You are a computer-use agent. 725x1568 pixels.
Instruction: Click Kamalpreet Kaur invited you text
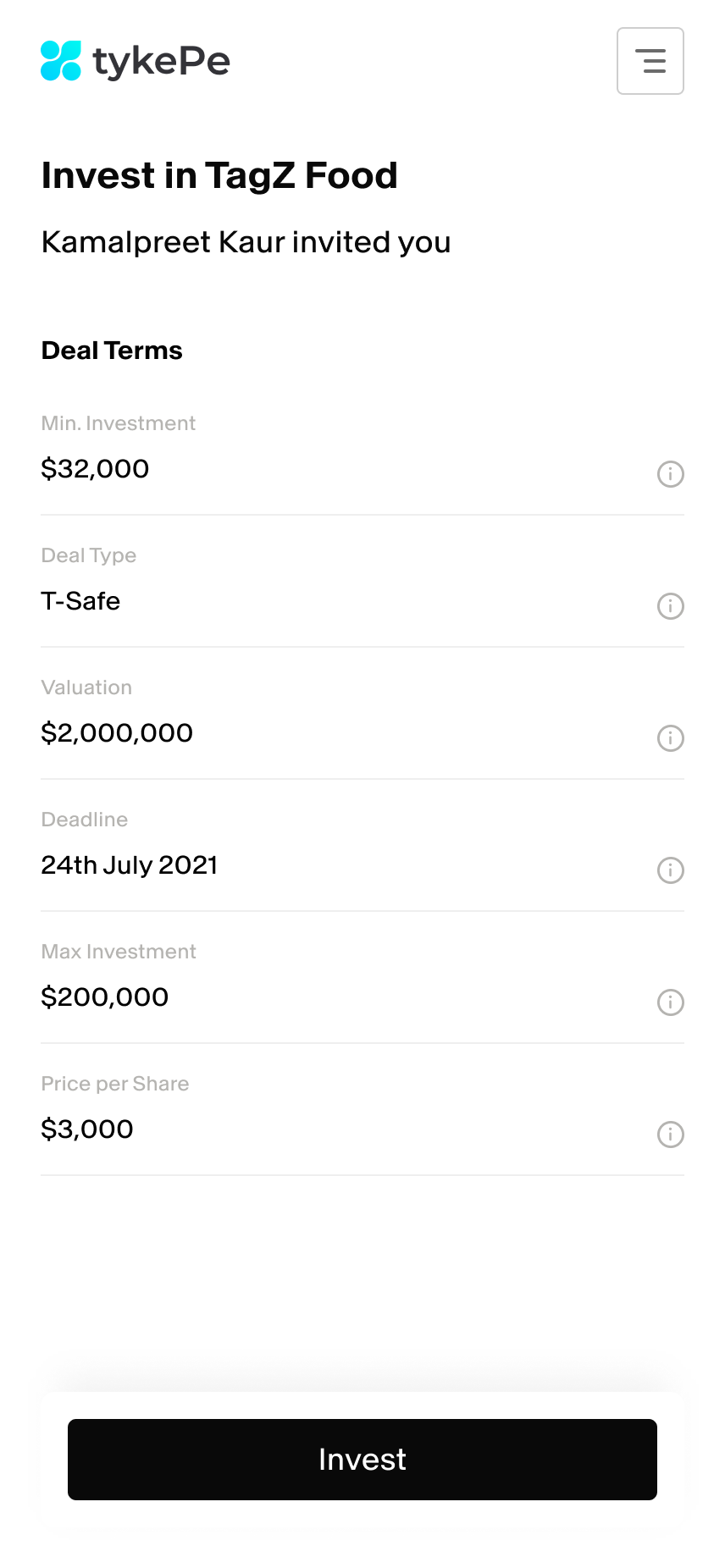246,242
